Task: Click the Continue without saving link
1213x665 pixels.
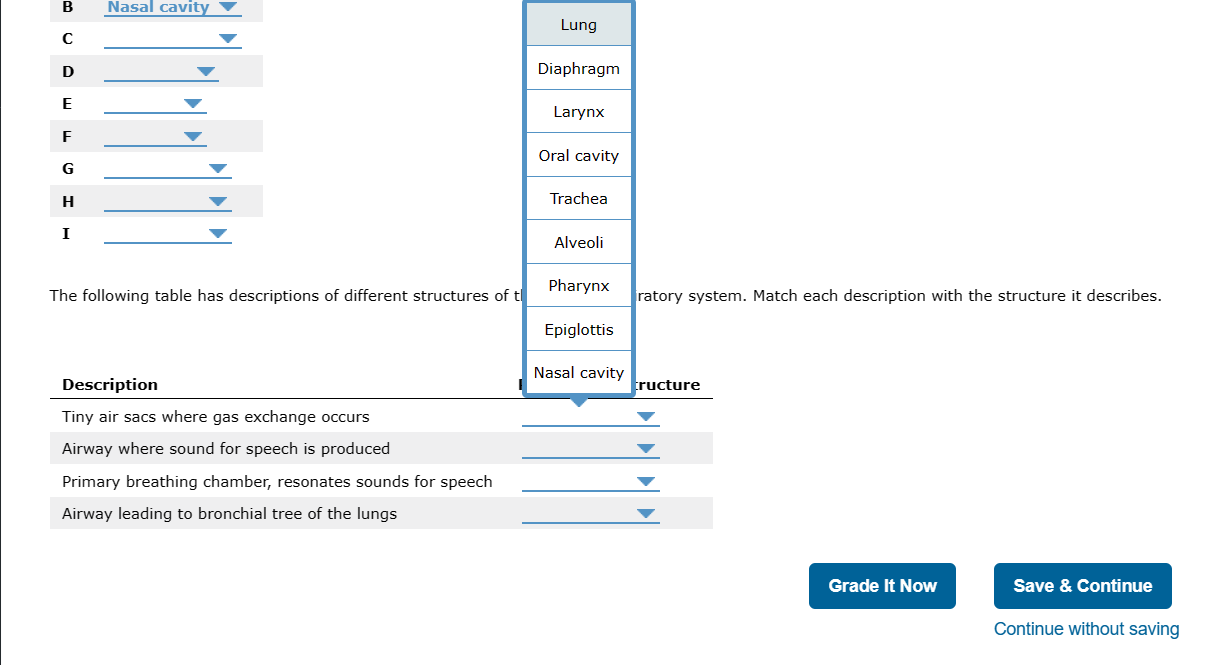Action: tap(1085, 628)
